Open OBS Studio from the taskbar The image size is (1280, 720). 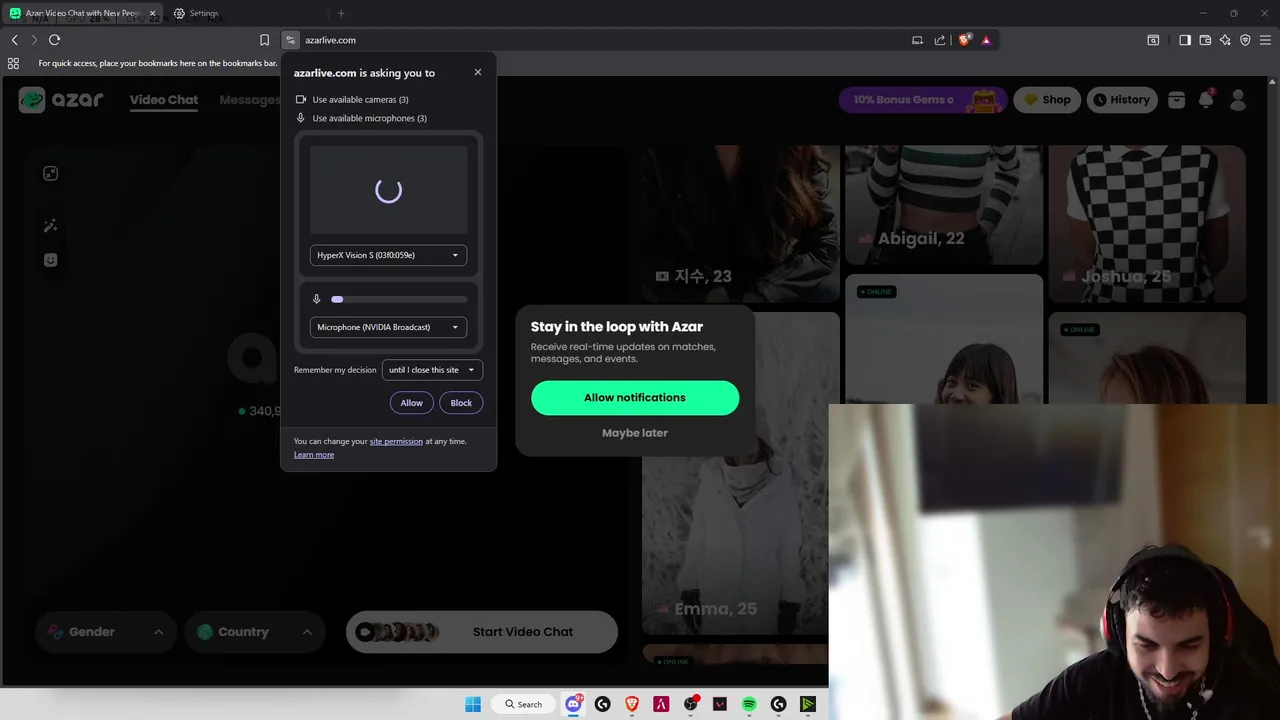point(690,704)
